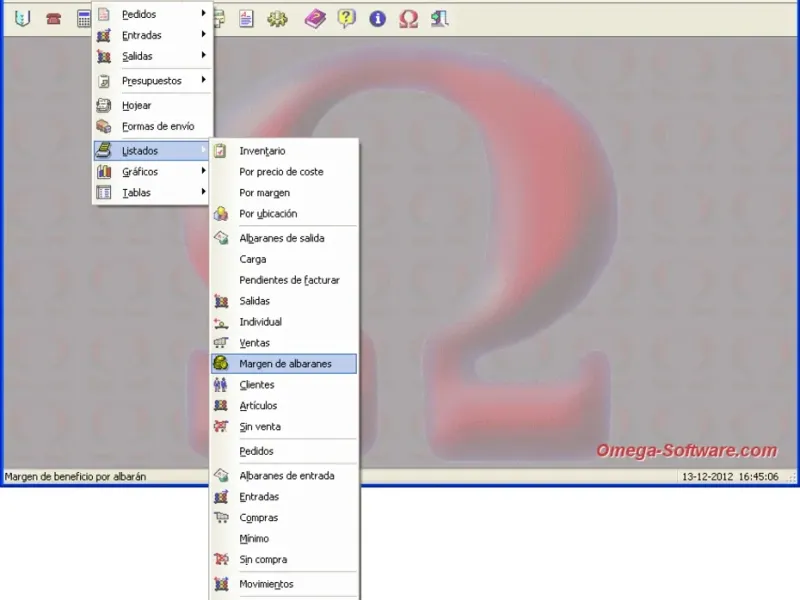Click the Individual listing icon
The height and width of the screenshot is (600, 800).
221,322
